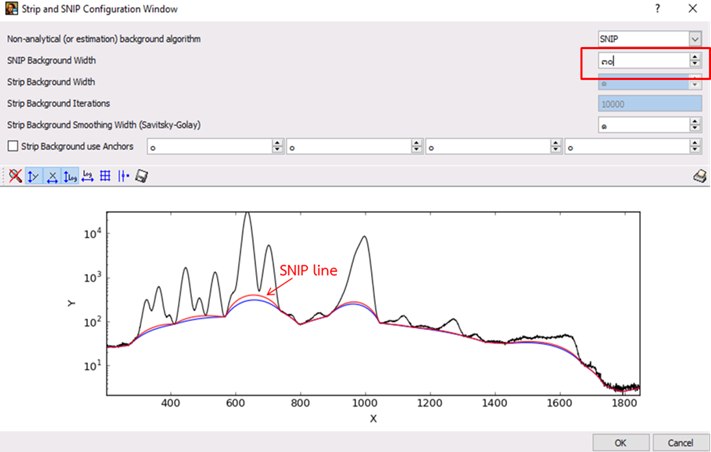This screenshot has height=452, width=711.
Task: Increase SNIP Background Width with up arrow
Action: (695, 57)
